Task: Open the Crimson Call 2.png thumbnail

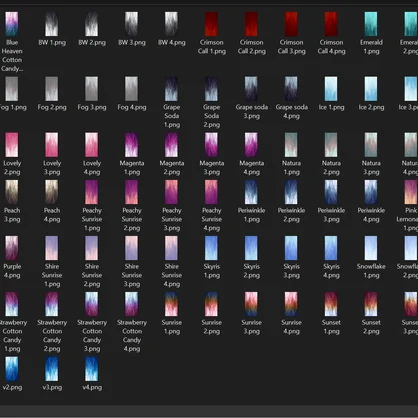Action: [252, 24]
